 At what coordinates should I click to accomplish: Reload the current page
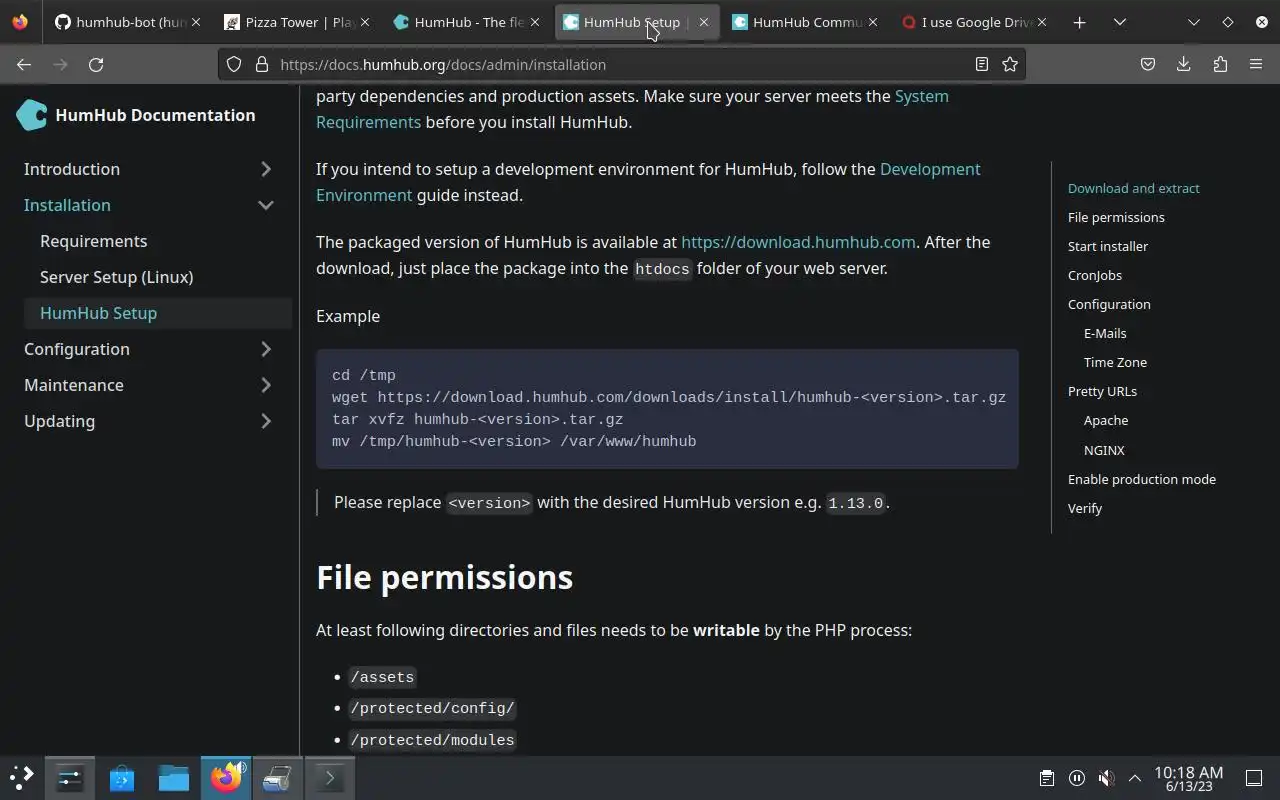[x=96, y=64]
